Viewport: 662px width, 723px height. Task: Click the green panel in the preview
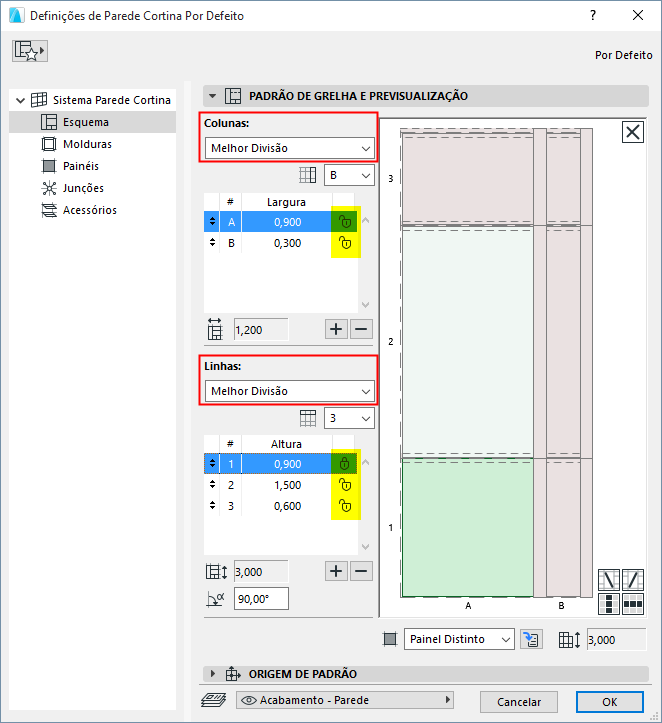(x=467, y=527)
